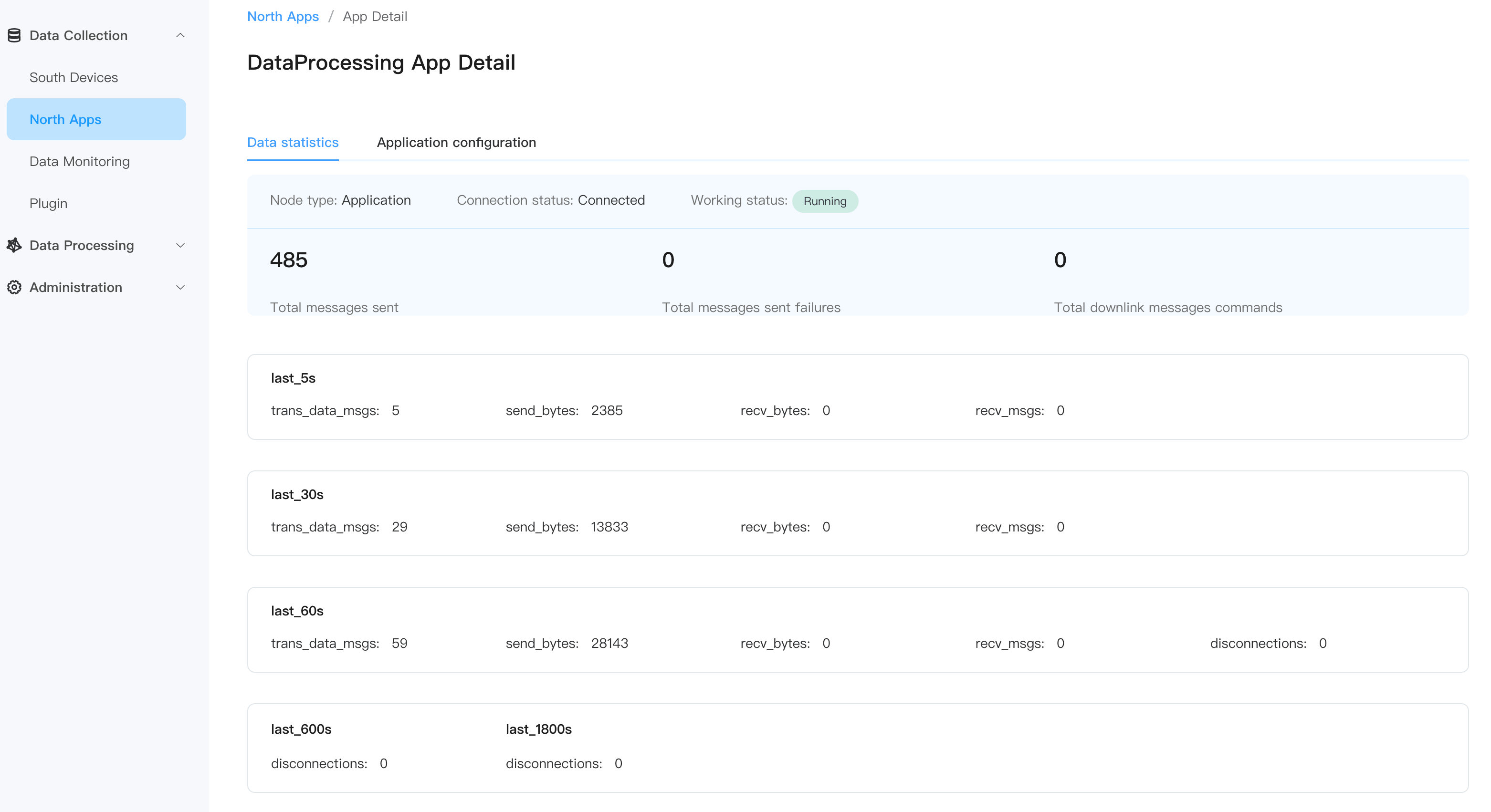This screenshot has width=1491, height=812.
Task: Open Data Monitoring page
Action: [x=79, y=161]
